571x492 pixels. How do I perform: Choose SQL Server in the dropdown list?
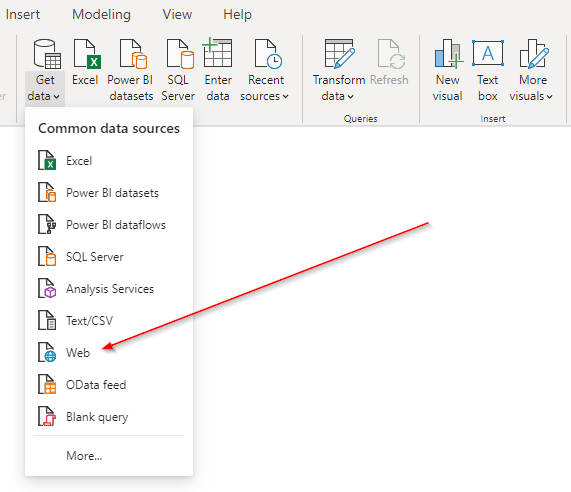click(x=109, y=257)
